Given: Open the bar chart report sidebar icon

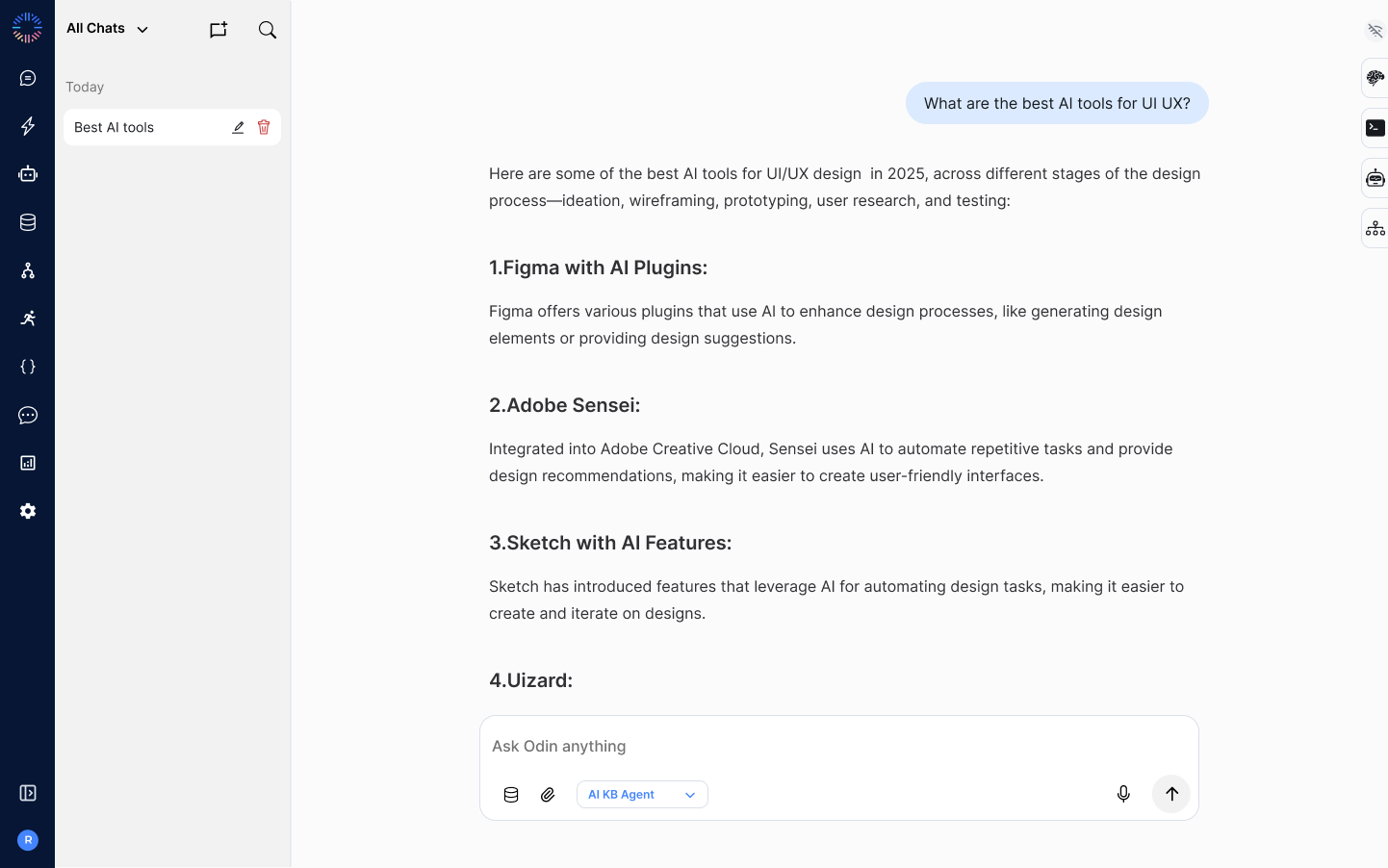Looking at the screenshot, I should tap(28, 463).
